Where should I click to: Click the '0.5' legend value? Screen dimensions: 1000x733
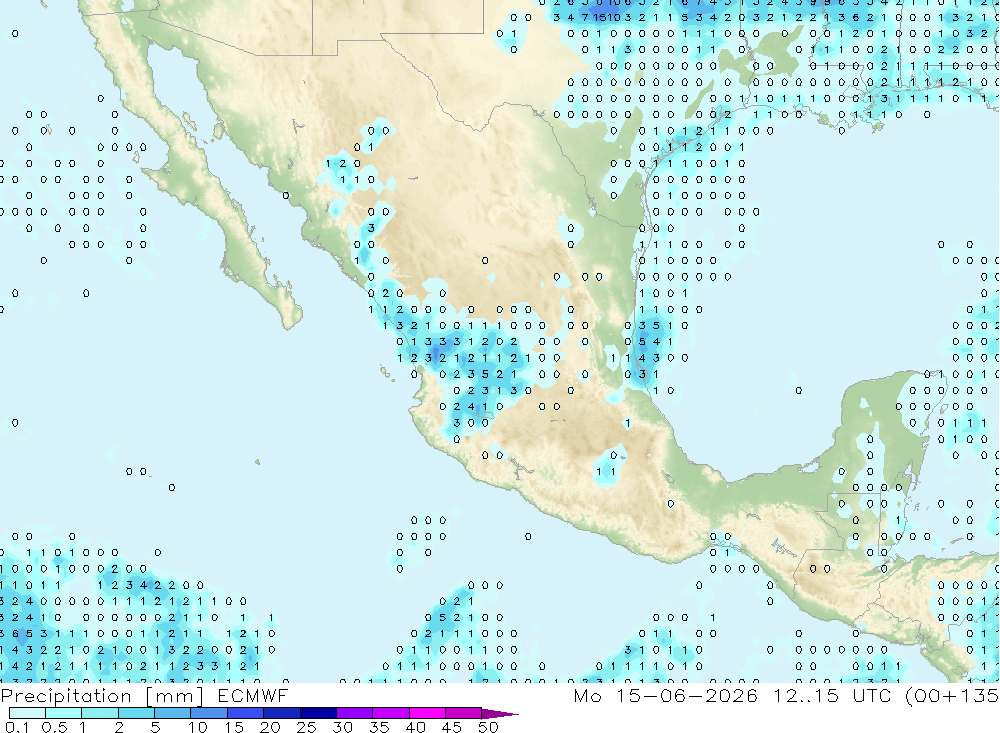point(54,727)
